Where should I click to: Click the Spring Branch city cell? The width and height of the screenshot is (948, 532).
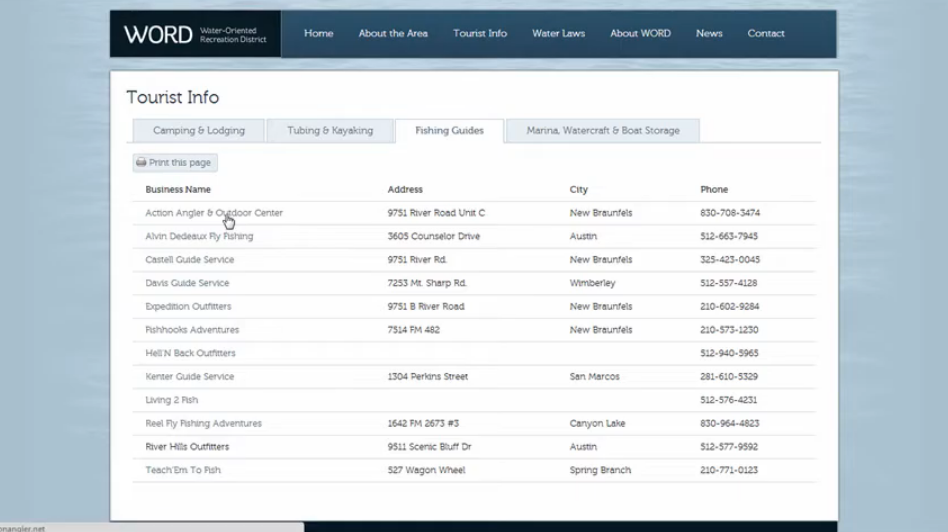[600, 470]
